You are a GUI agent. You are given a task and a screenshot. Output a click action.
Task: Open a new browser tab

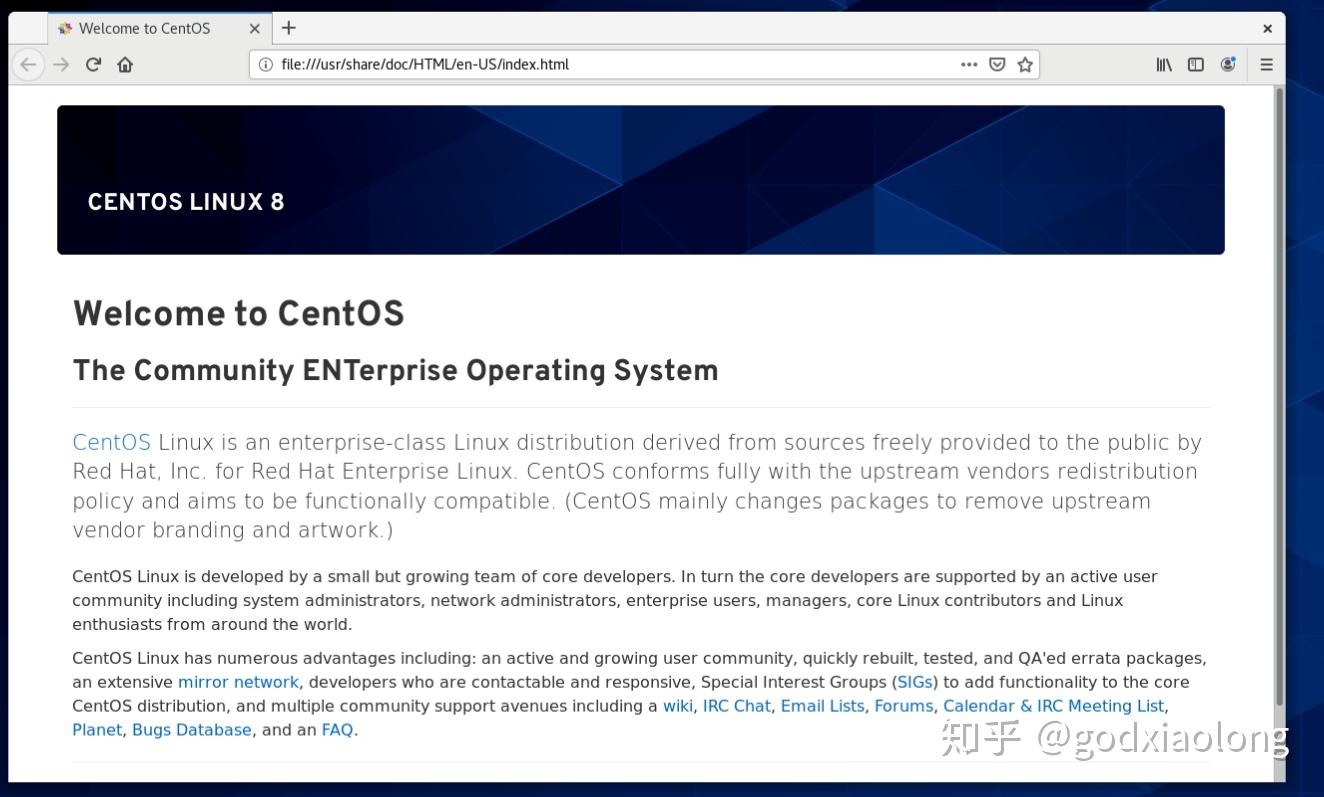[x=288, y=28]
